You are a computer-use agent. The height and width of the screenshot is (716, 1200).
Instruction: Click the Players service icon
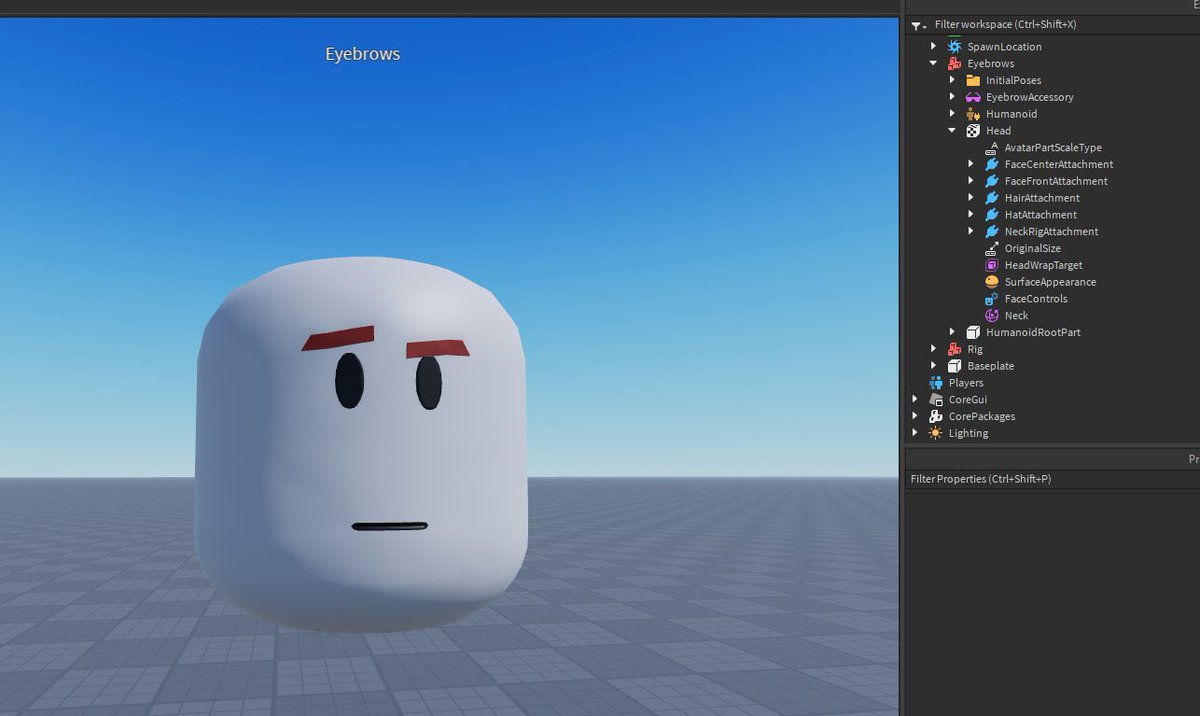point(936,383)
